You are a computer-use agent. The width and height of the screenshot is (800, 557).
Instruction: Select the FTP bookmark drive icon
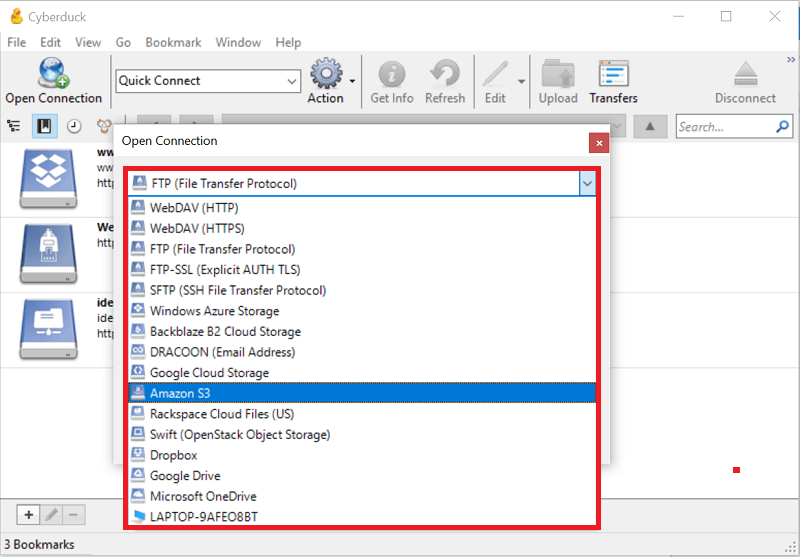[x=48, y=254]
